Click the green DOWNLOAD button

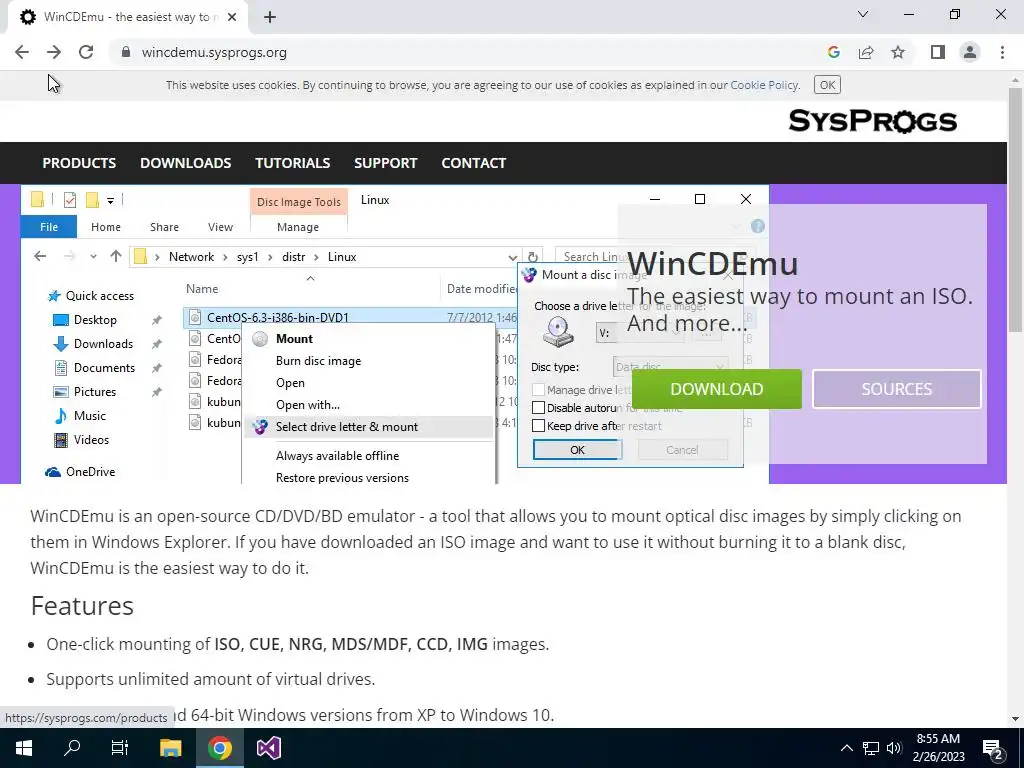click(x=716, y=389)
